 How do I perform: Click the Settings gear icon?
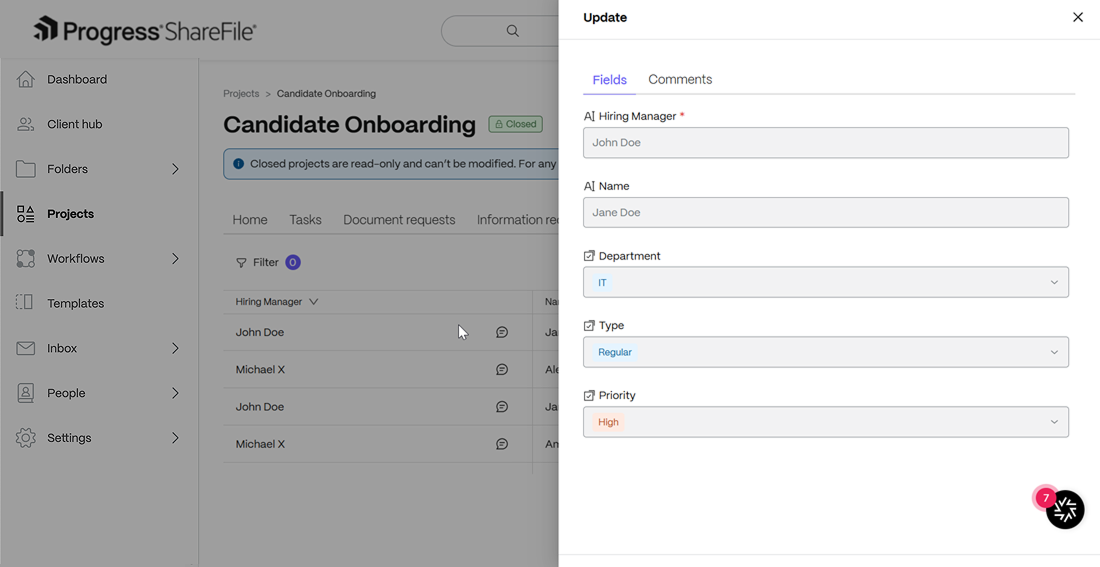coord(25,438)
